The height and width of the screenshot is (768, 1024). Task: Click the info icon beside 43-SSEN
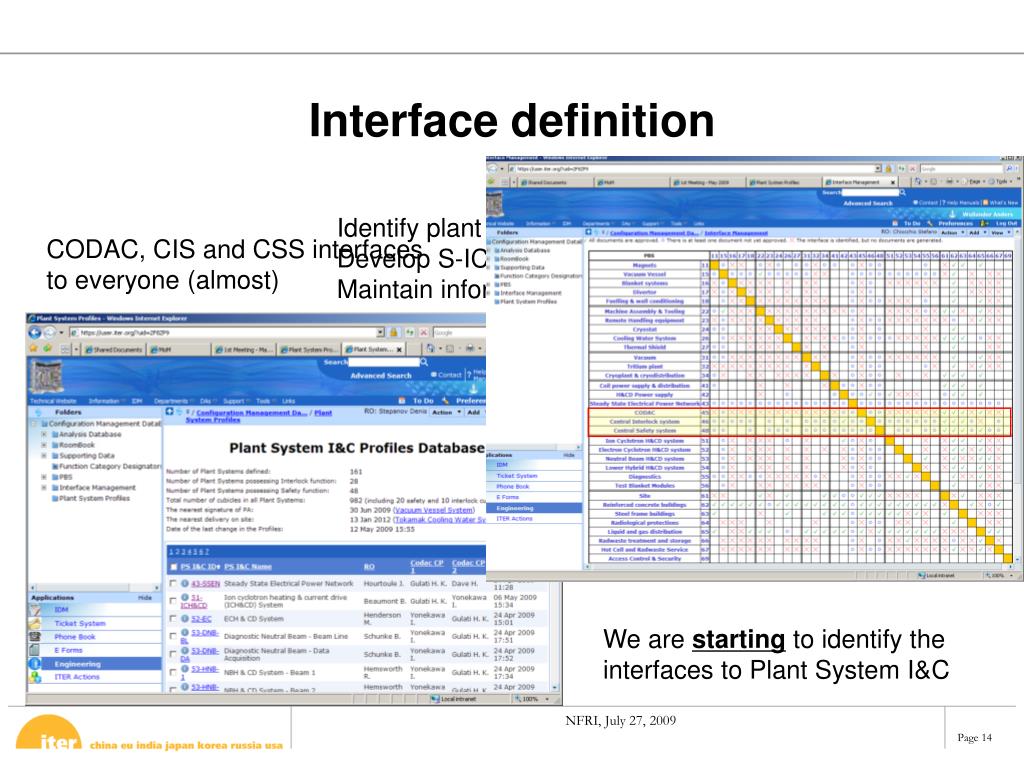(185, 583)
